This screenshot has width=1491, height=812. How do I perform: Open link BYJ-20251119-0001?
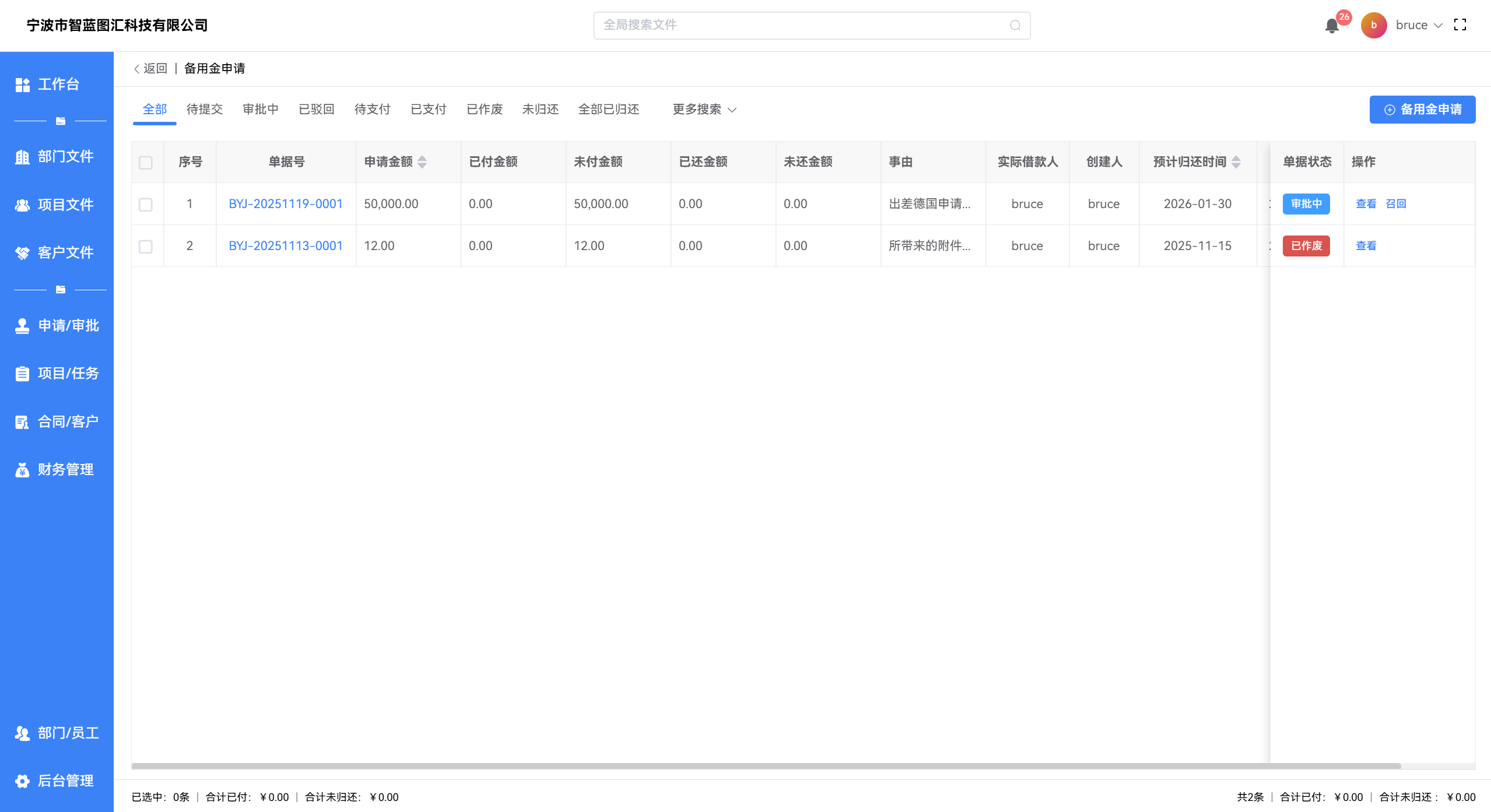[285, 204]
